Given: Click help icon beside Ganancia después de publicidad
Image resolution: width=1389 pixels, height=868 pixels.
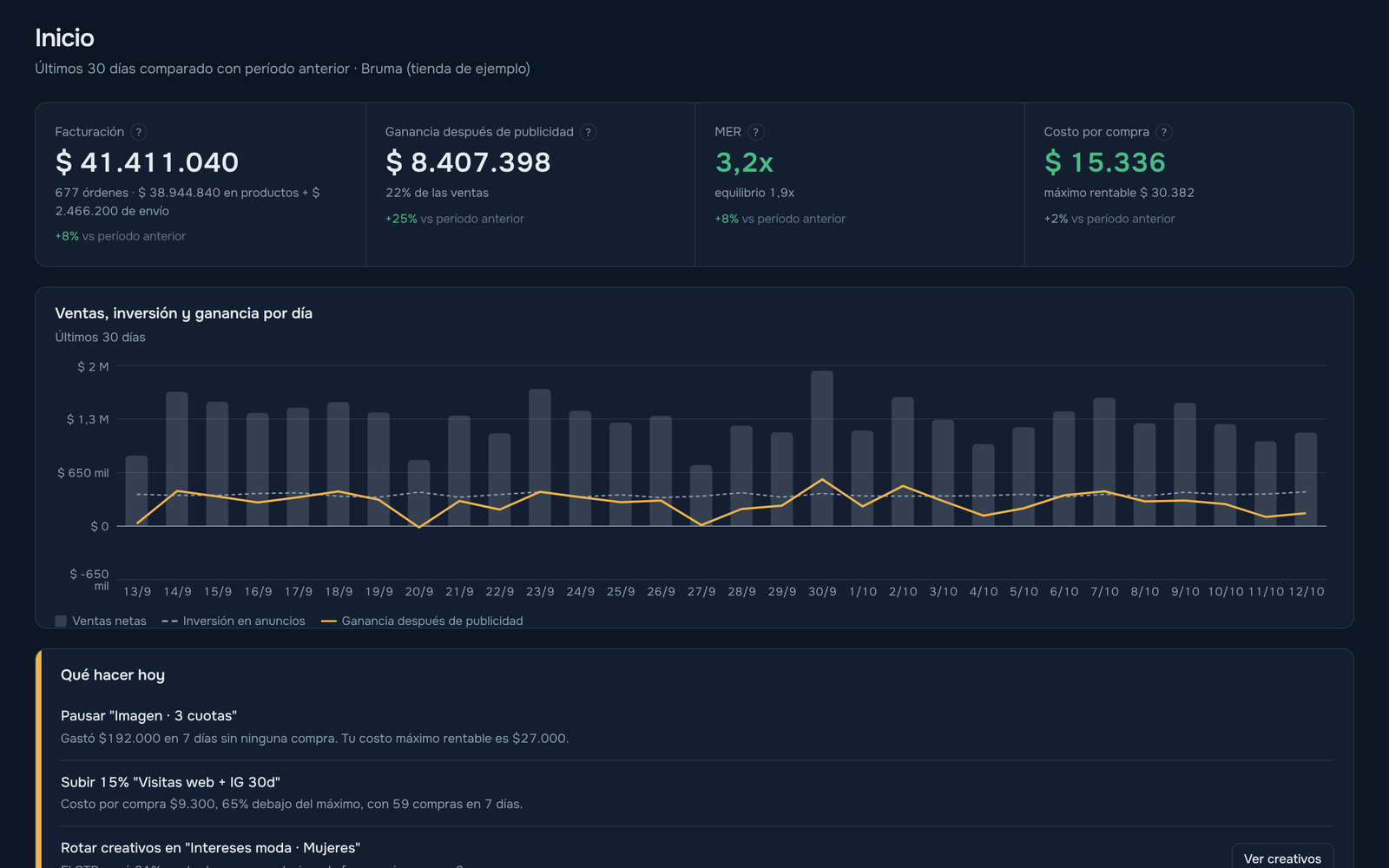Looking at the screenshot, I should pos(589,132).
